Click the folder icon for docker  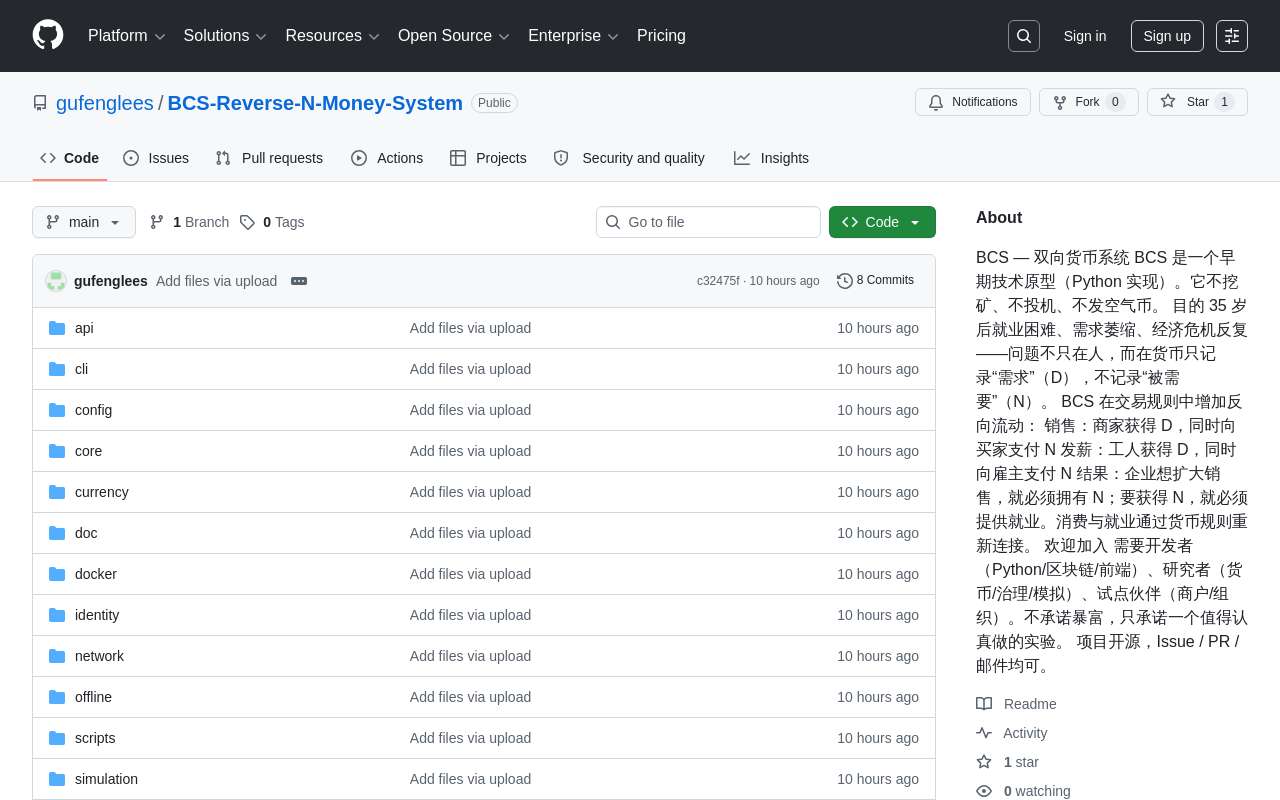point(57,574)
